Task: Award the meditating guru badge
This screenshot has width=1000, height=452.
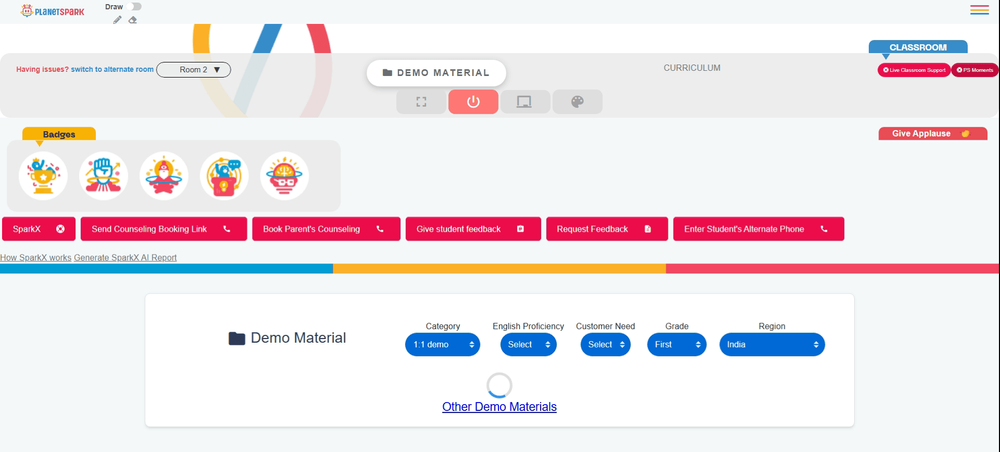Action: point(164,176)
